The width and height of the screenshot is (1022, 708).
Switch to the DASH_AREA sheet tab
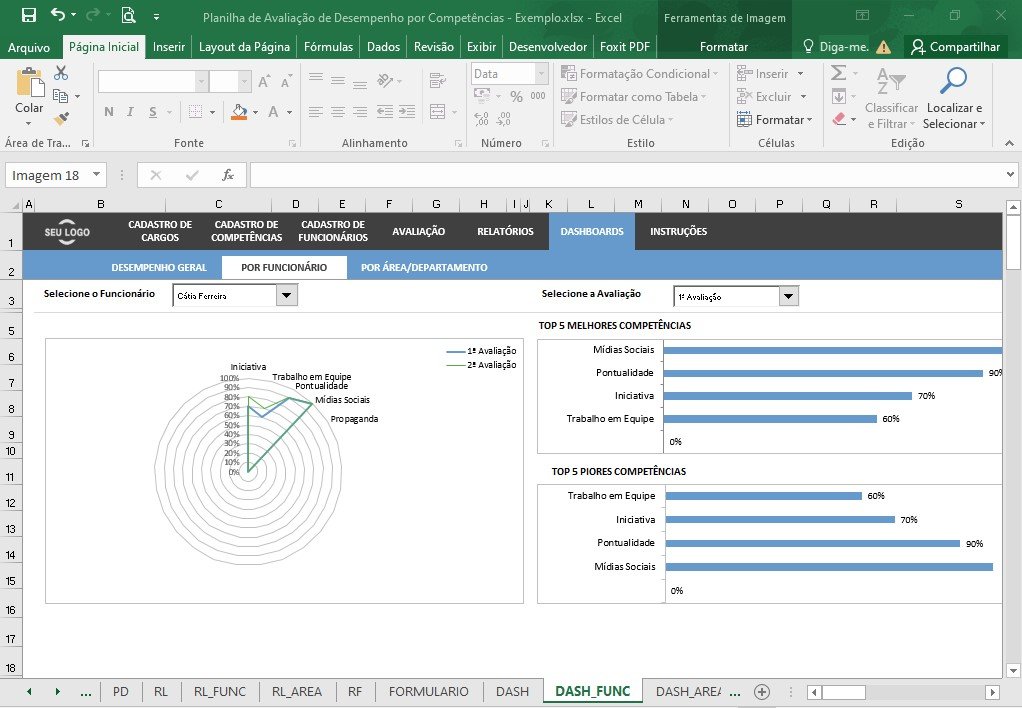click(688, 692)
